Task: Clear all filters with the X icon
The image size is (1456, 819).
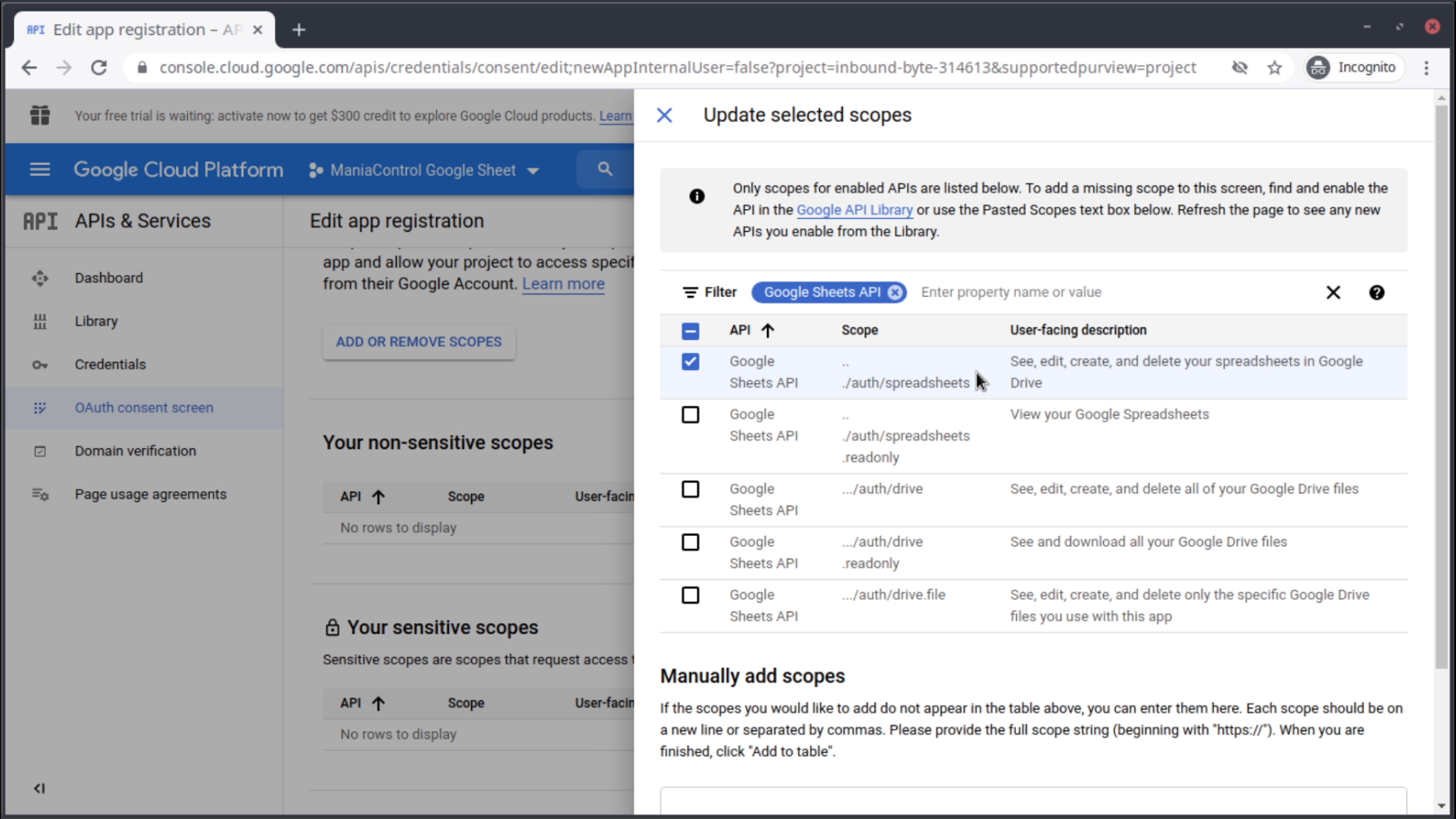Action: tap(1332, 292)
